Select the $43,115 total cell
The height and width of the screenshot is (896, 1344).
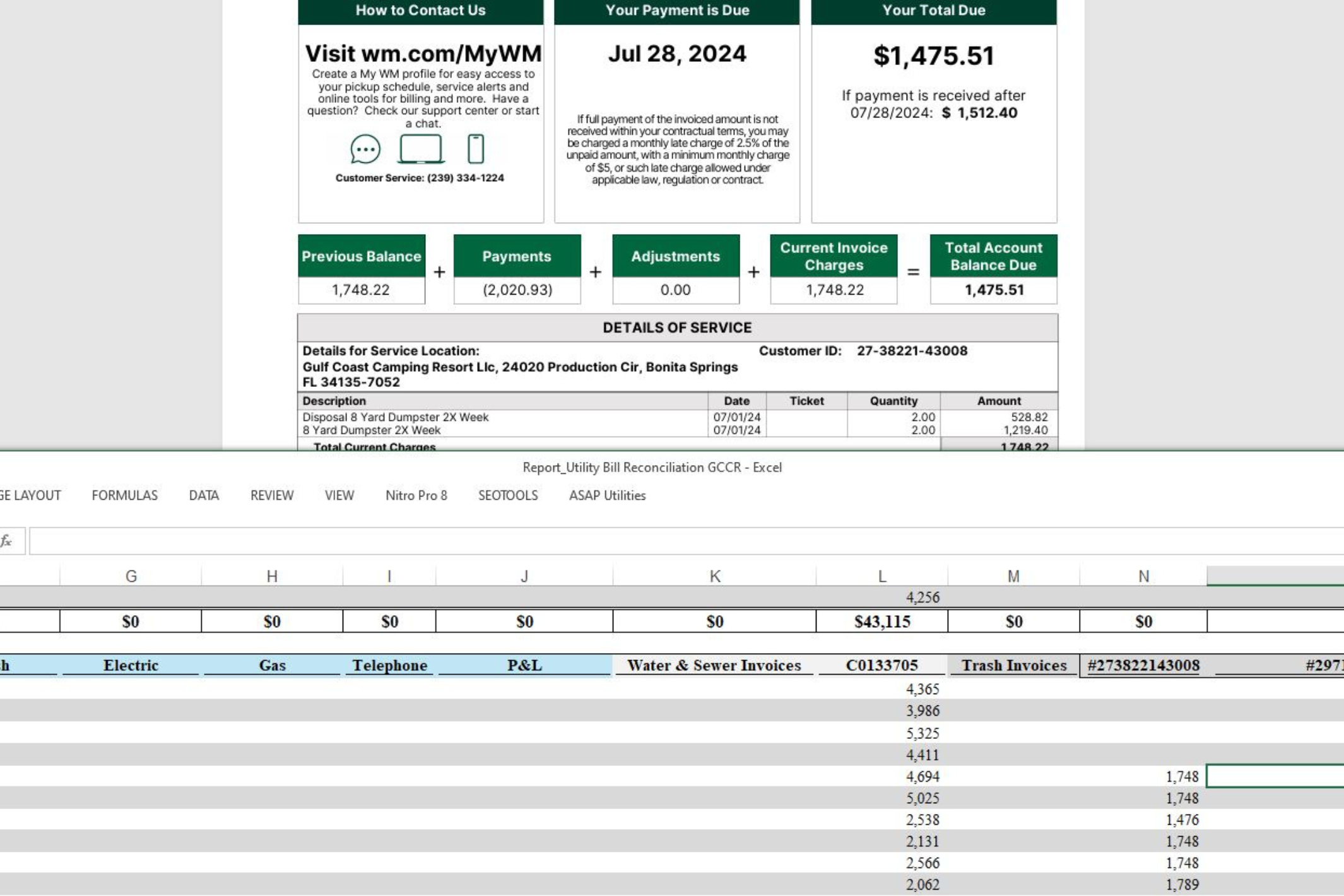point(882,622)
